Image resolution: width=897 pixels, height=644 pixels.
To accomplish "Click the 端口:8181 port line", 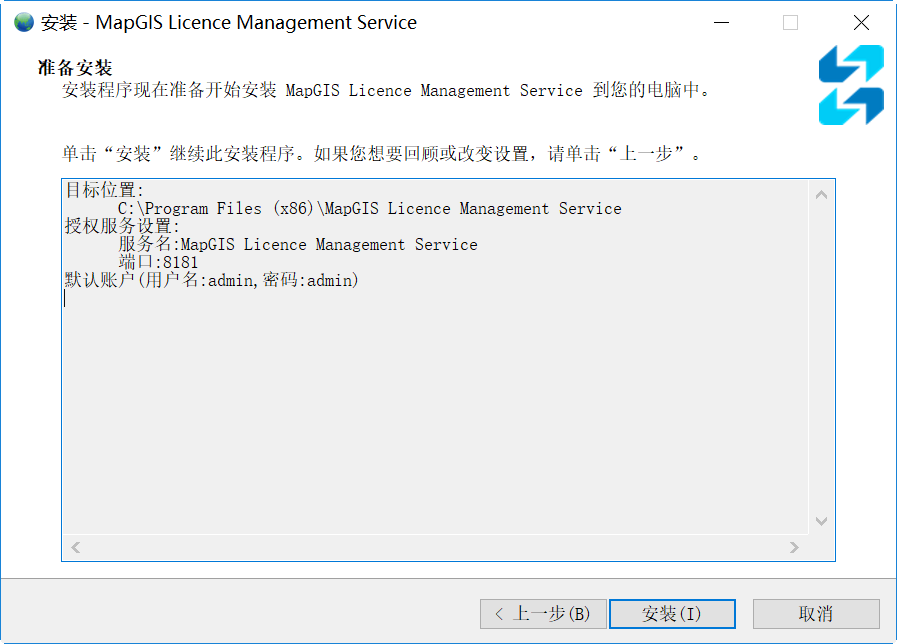I will 158,263.
